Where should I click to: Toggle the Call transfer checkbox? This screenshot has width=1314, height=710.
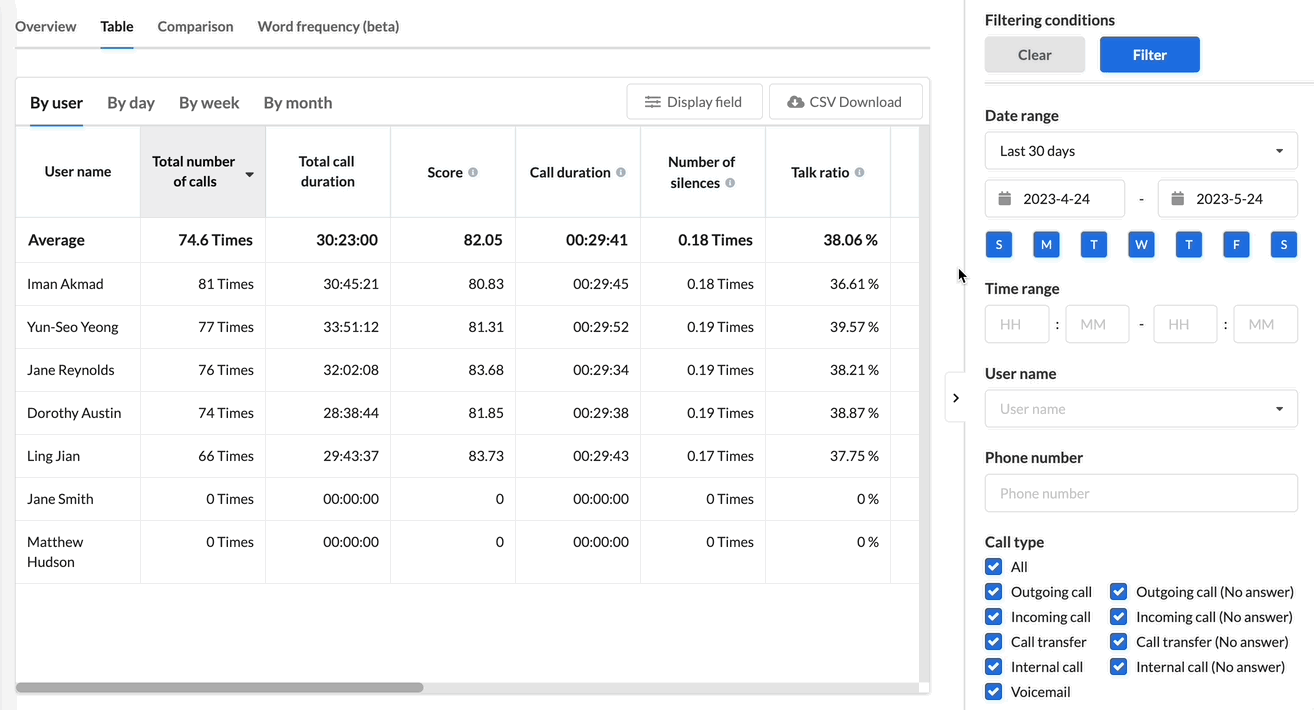(x=993, y=642)
